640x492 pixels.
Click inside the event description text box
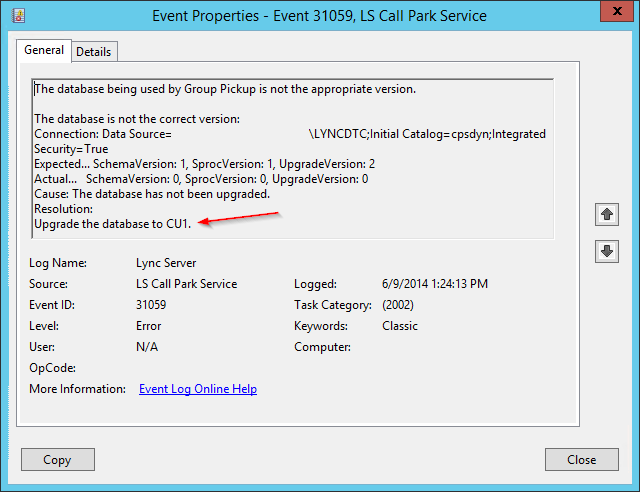(293, 158)
